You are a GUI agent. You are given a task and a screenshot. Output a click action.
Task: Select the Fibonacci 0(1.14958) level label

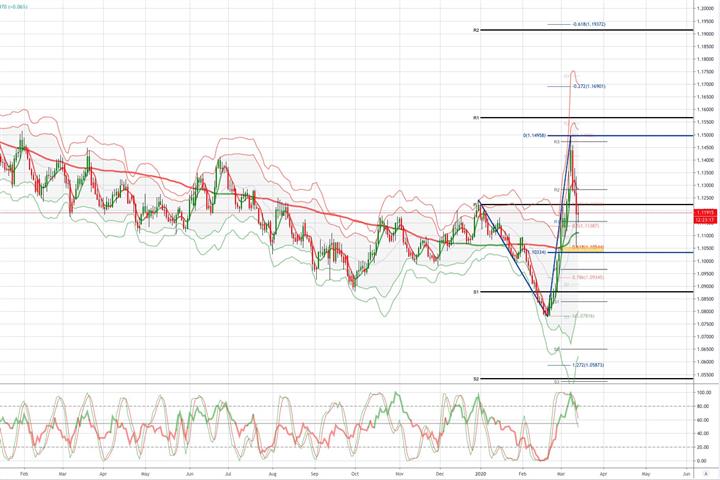pos(534,136)
